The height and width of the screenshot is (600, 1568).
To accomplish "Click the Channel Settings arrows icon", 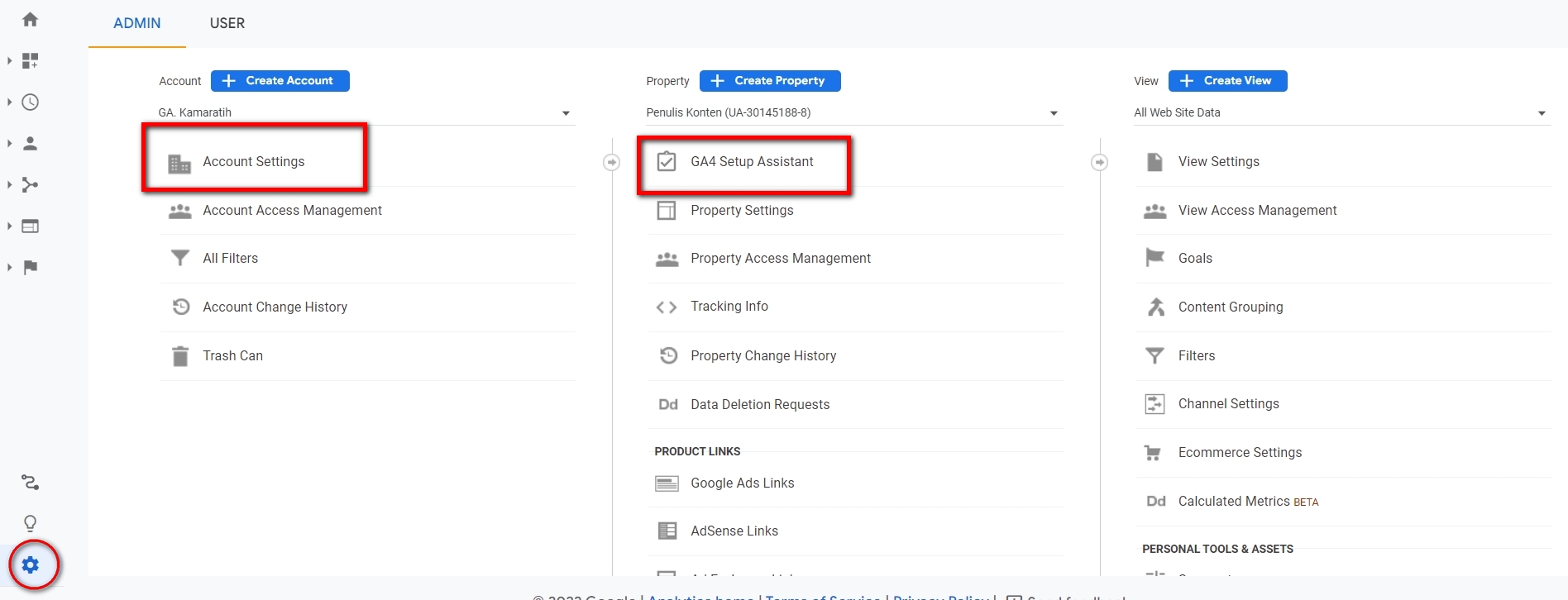I will point(1154,404).
